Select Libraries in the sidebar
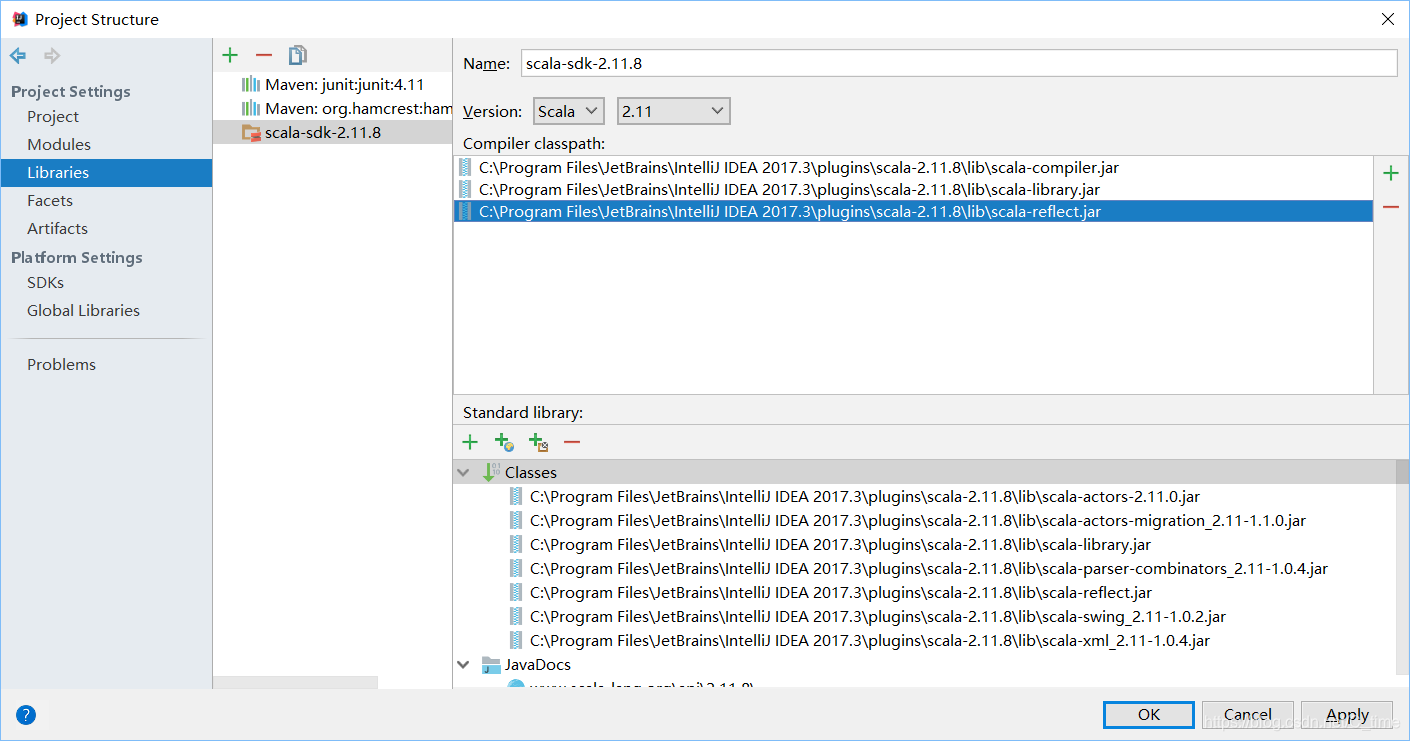 tap(106, 173)
